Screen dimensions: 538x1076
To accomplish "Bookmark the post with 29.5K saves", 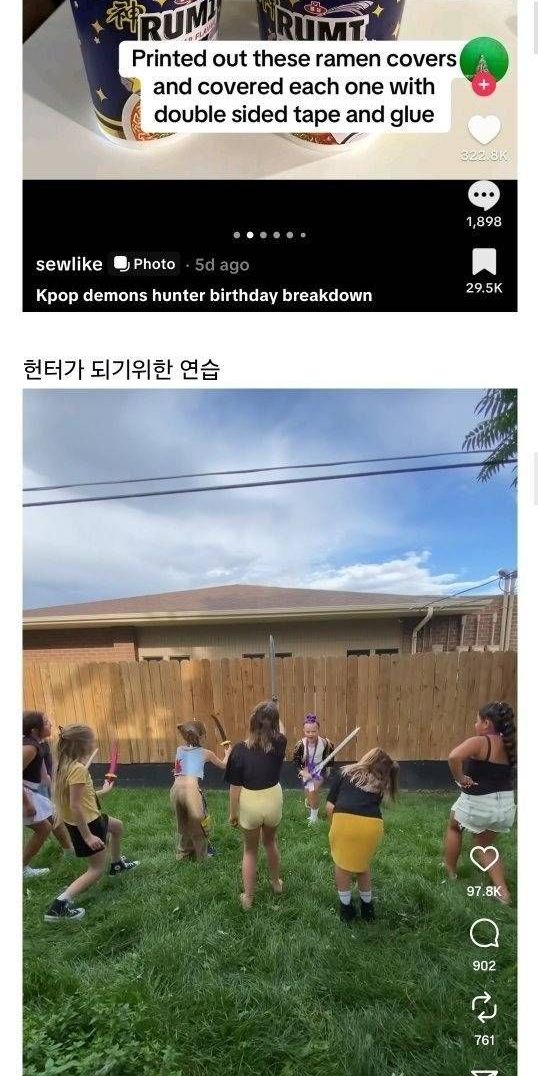I will pyautogui.click(x=484, y=263).
